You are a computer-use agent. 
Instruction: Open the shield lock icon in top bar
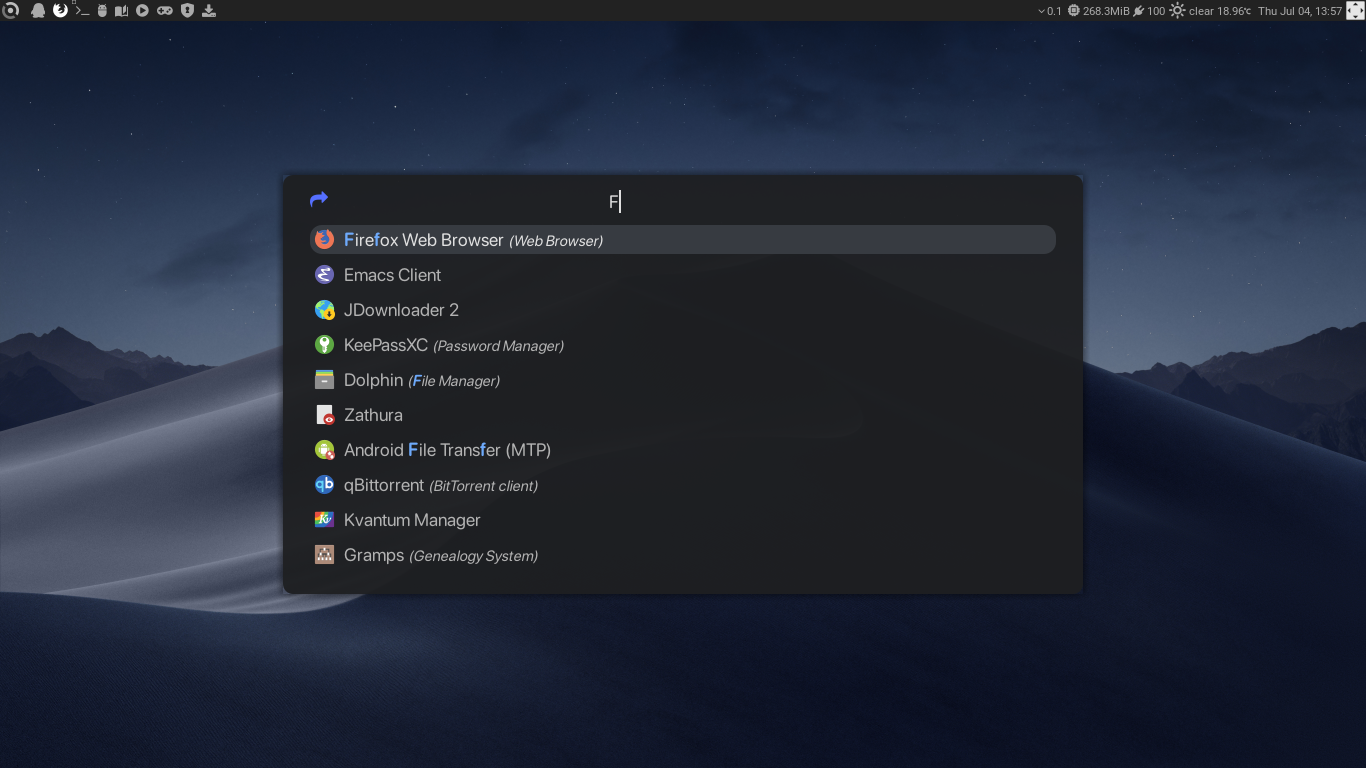click(186, 11)
